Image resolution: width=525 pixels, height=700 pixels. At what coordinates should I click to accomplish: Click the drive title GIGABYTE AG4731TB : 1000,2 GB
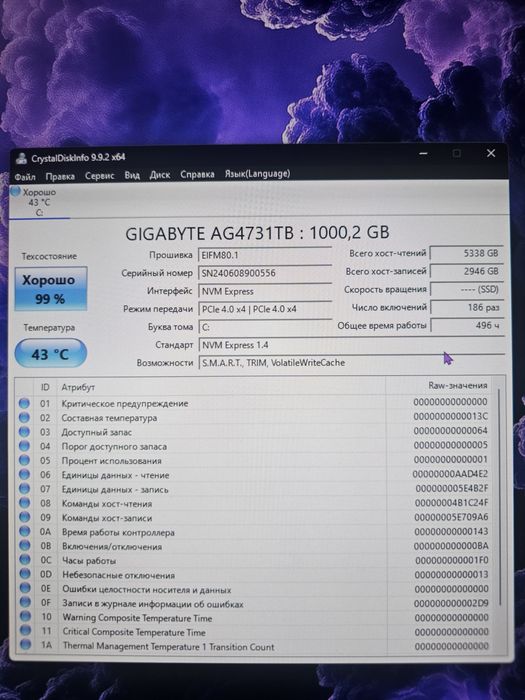coord(257,233)
